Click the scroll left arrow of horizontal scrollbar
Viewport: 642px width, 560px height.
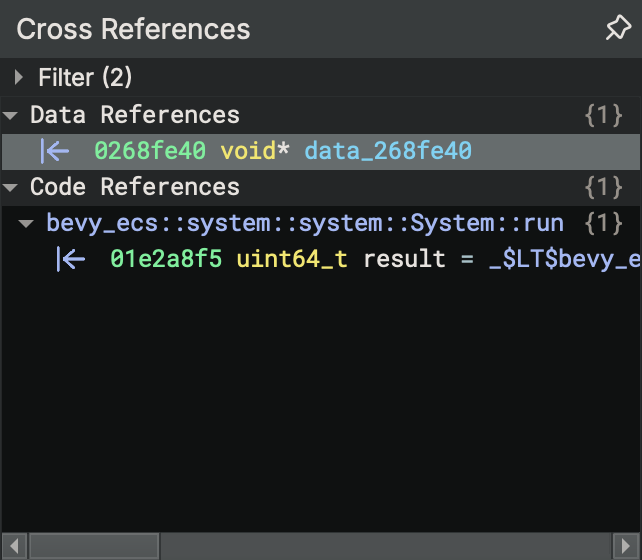(14, 546)
